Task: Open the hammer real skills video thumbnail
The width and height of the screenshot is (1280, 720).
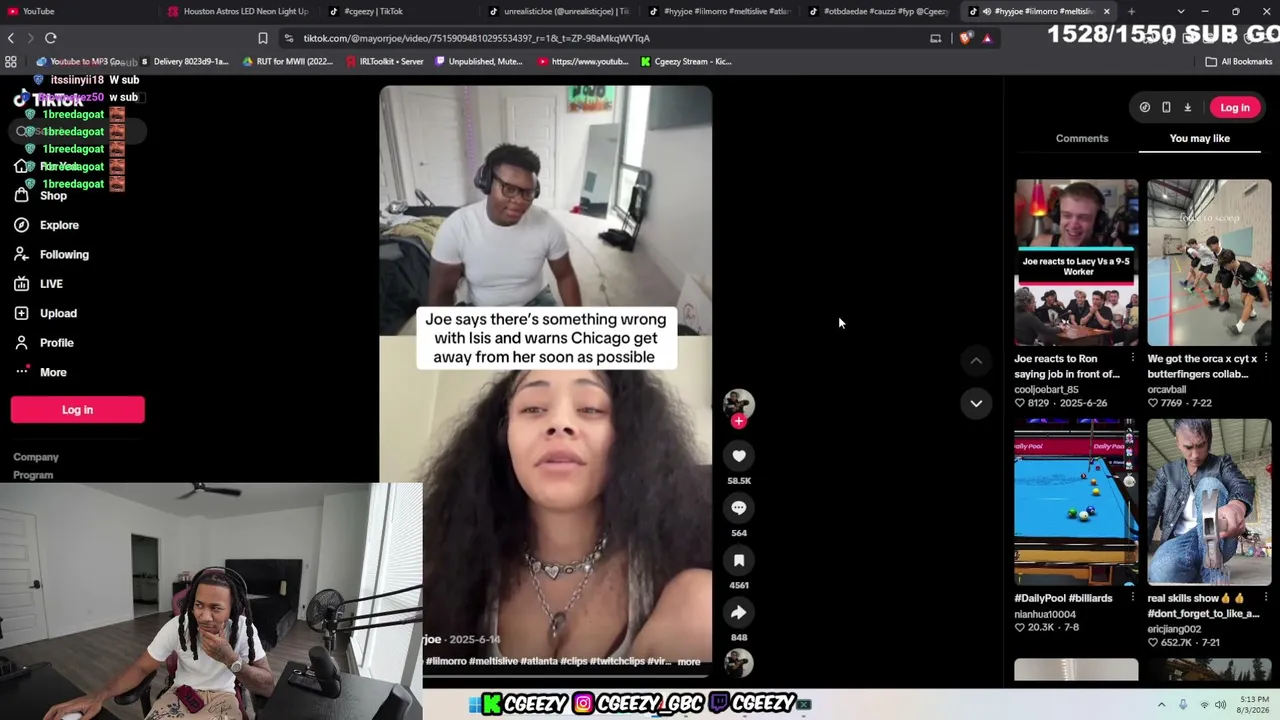Action: [x=1209, y=502]
